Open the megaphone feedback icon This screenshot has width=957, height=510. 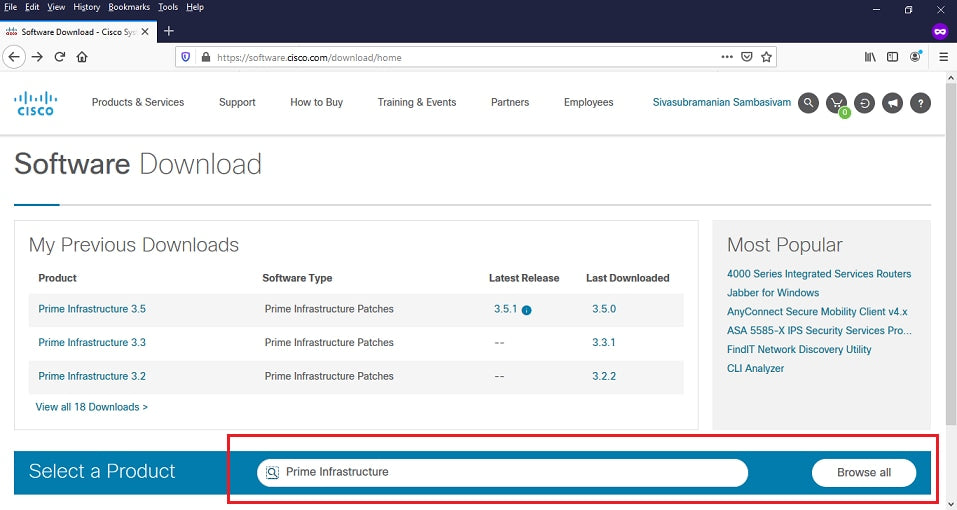click(892, 103)
